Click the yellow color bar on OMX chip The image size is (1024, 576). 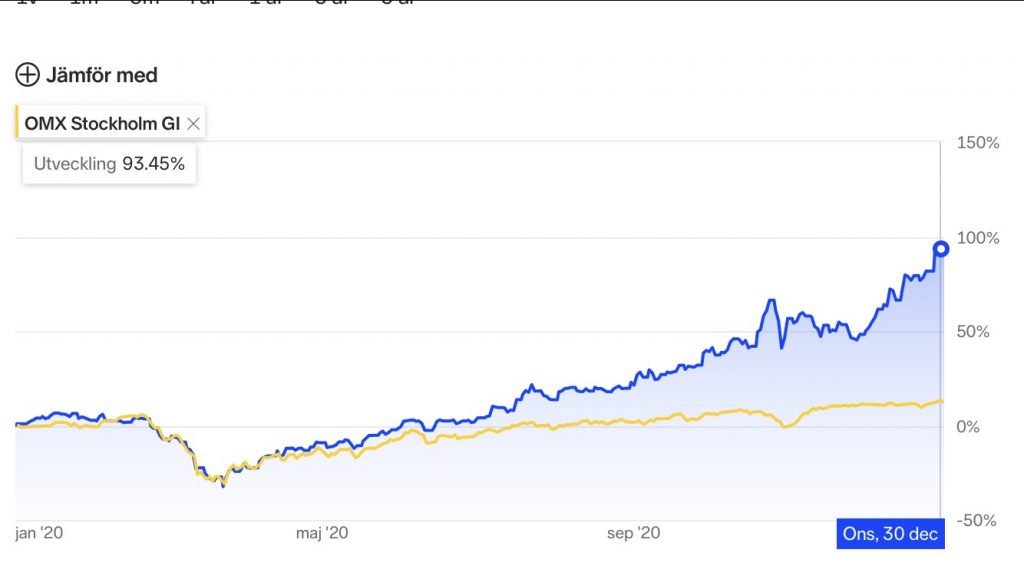click(x=16, y=122)
